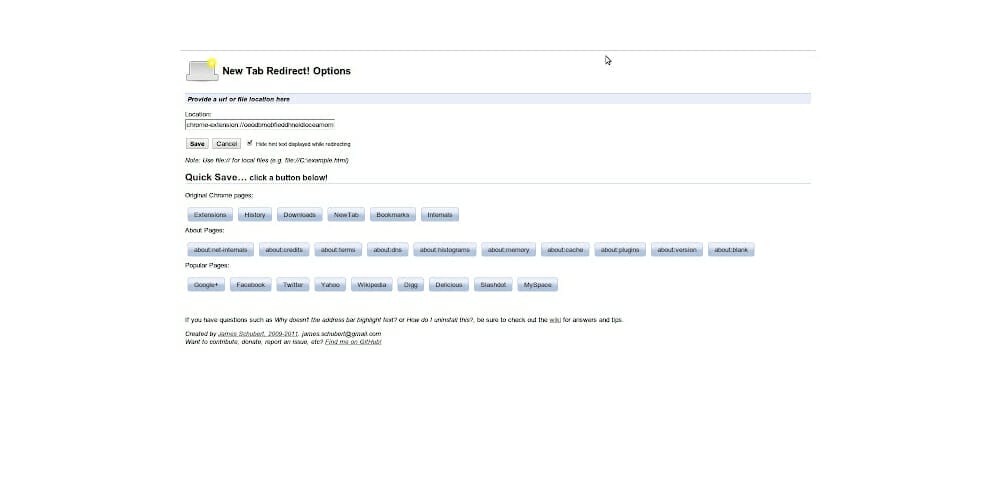Quick save the Extensions page
The height and width of the screenshot is (500, 1000).
(210, 215)
